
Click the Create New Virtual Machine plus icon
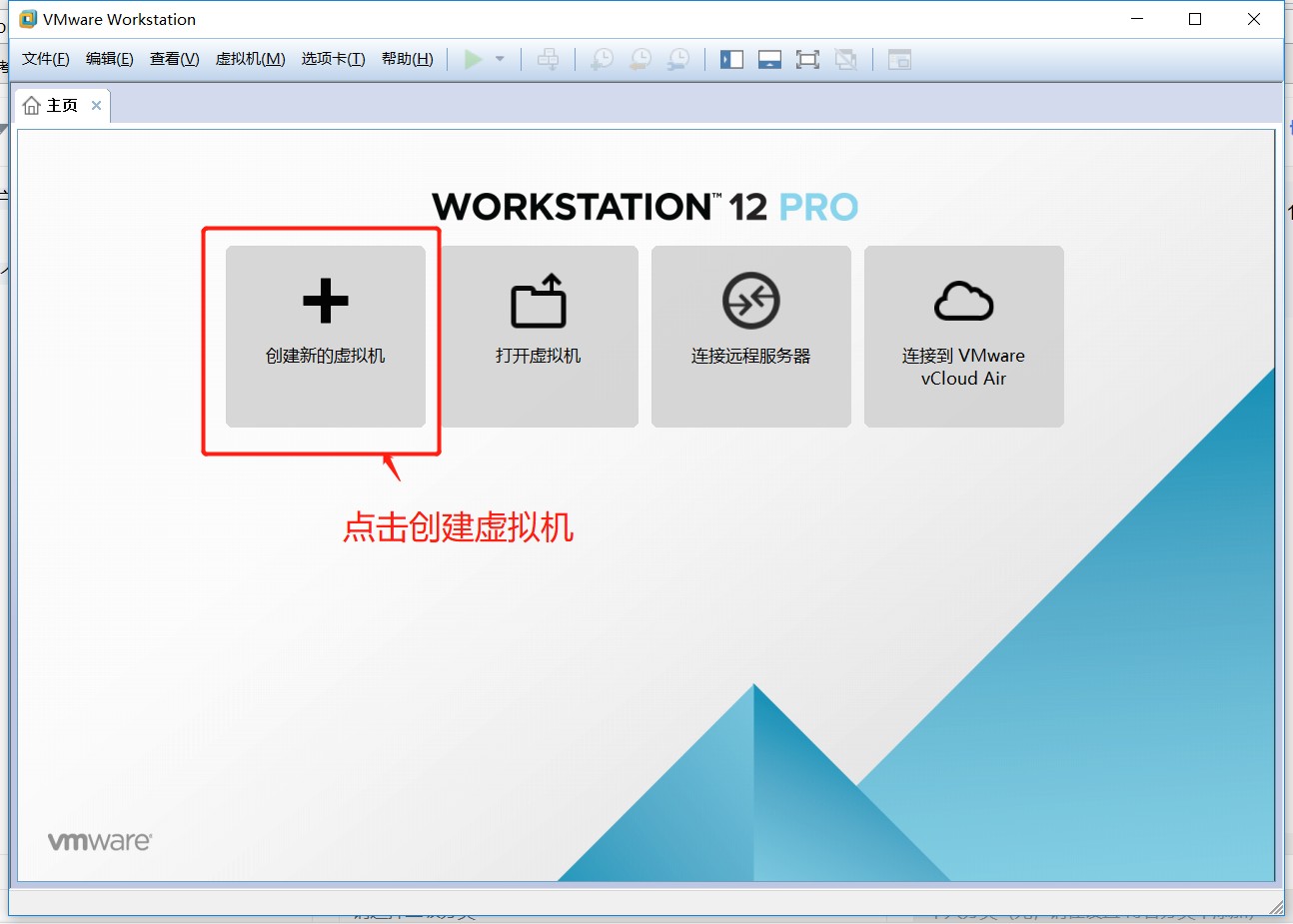(325, 300)
